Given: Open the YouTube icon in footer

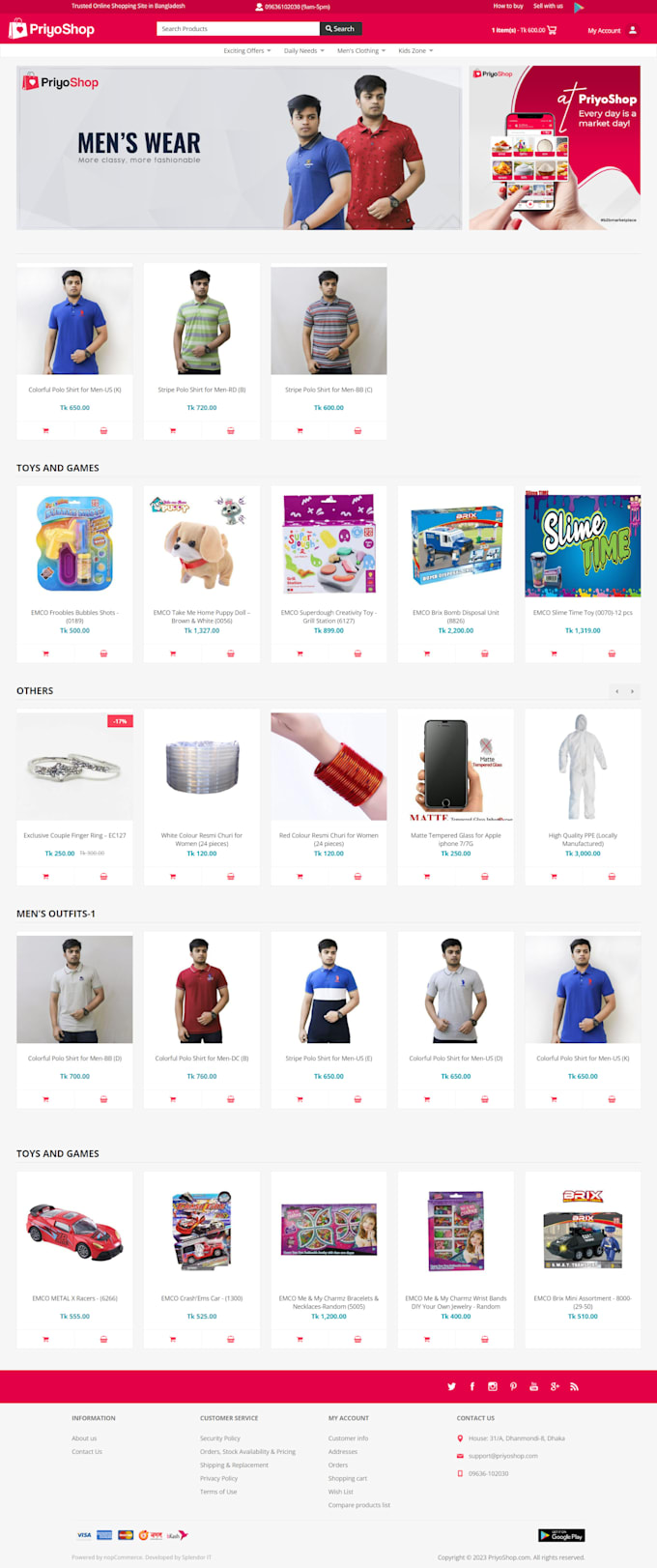Looking at the screenshot, I should click(x=533, y=1386).
